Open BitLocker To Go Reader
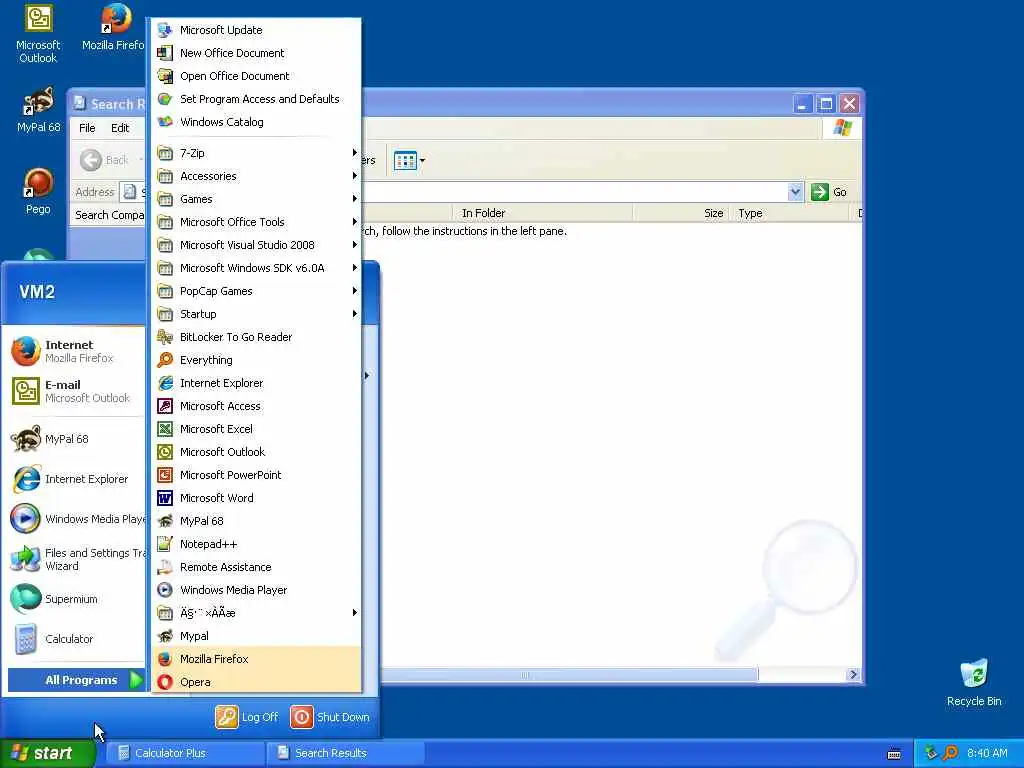This screenshot has width=1024, height=768. [256, 337]
